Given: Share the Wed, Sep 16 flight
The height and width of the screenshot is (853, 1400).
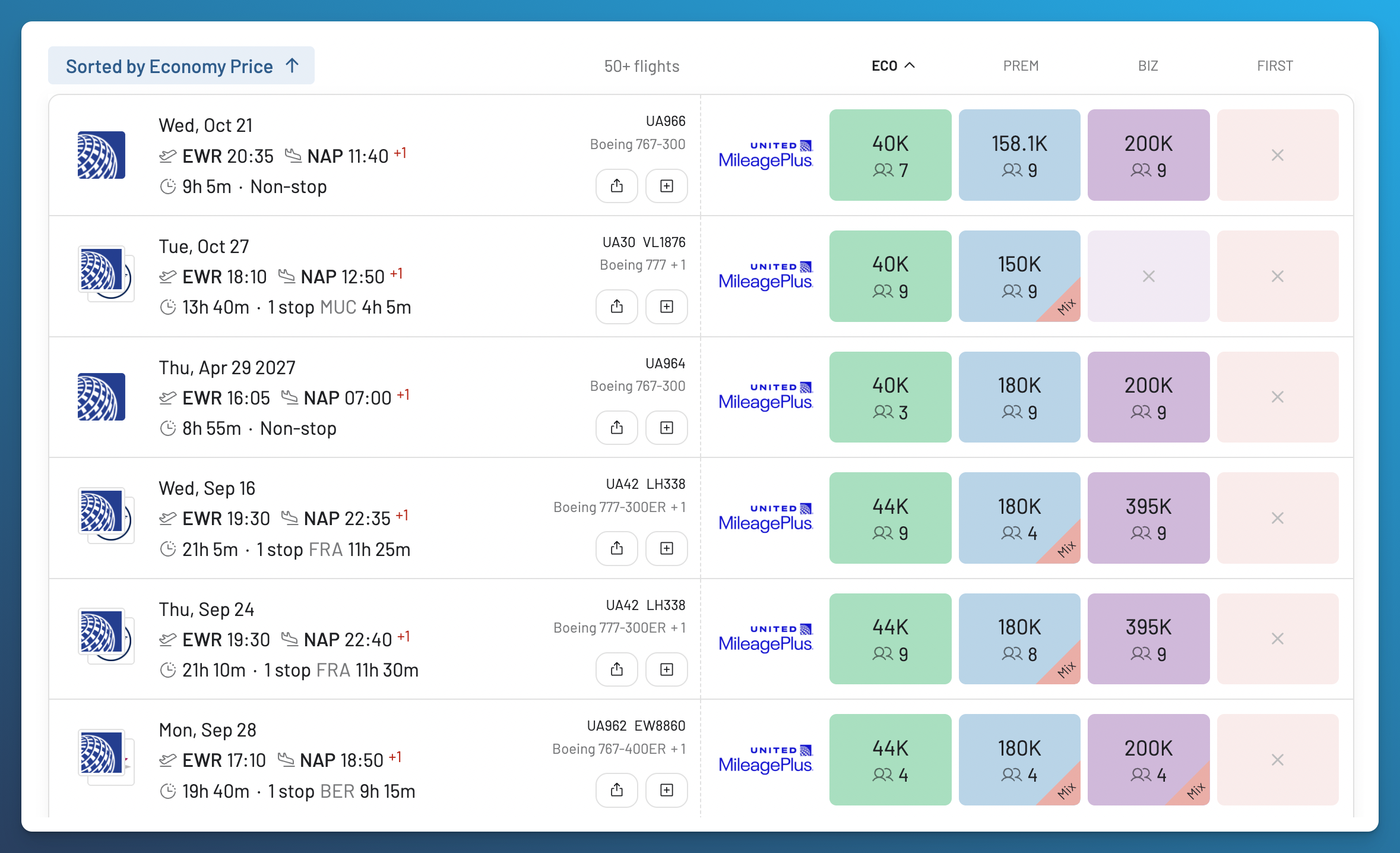Looking at the screenshot, I should point(617,548).
